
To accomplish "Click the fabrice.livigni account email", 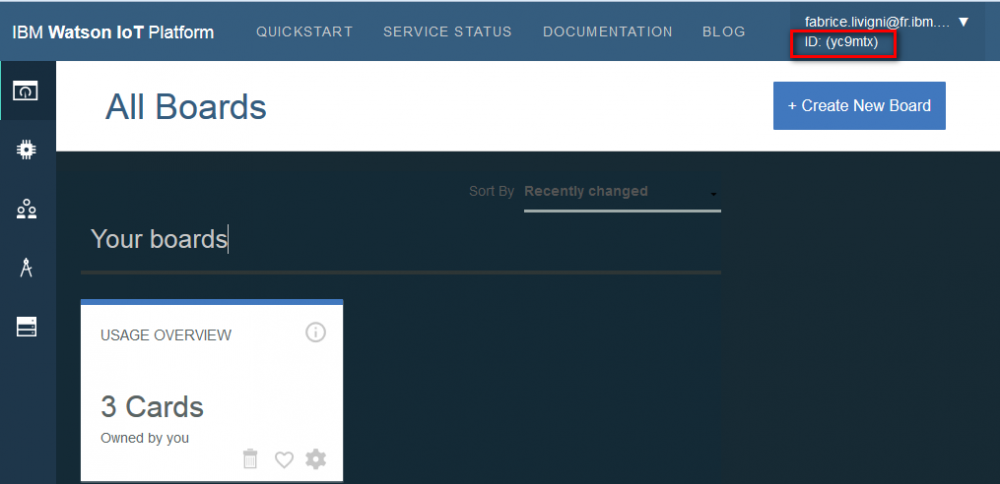I will click(878, 22).
